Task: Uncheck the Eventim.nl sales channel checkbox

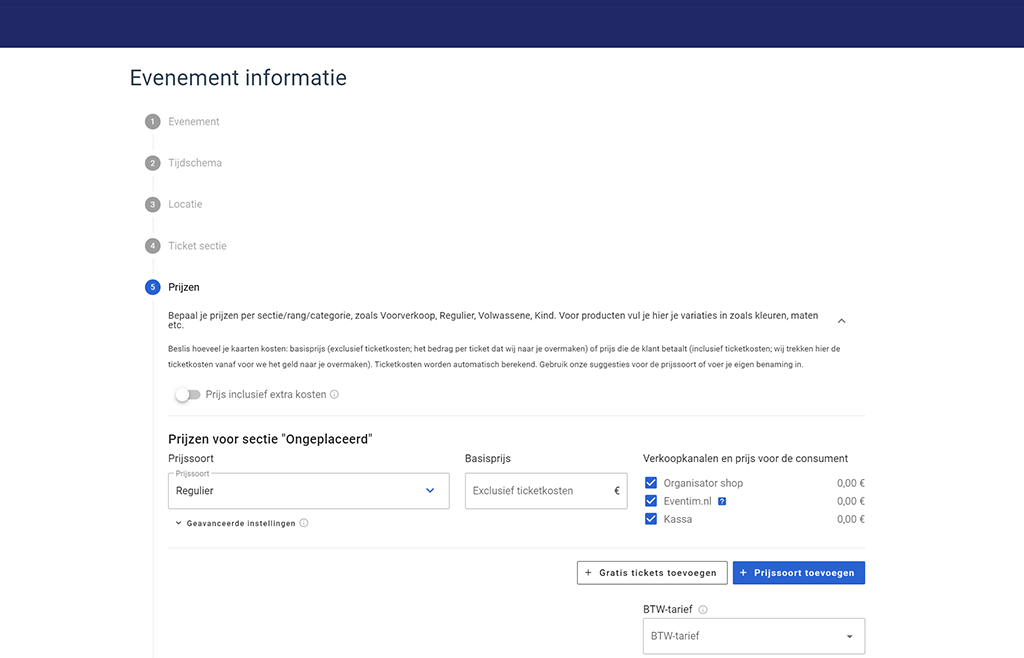Action: (651, 501)
